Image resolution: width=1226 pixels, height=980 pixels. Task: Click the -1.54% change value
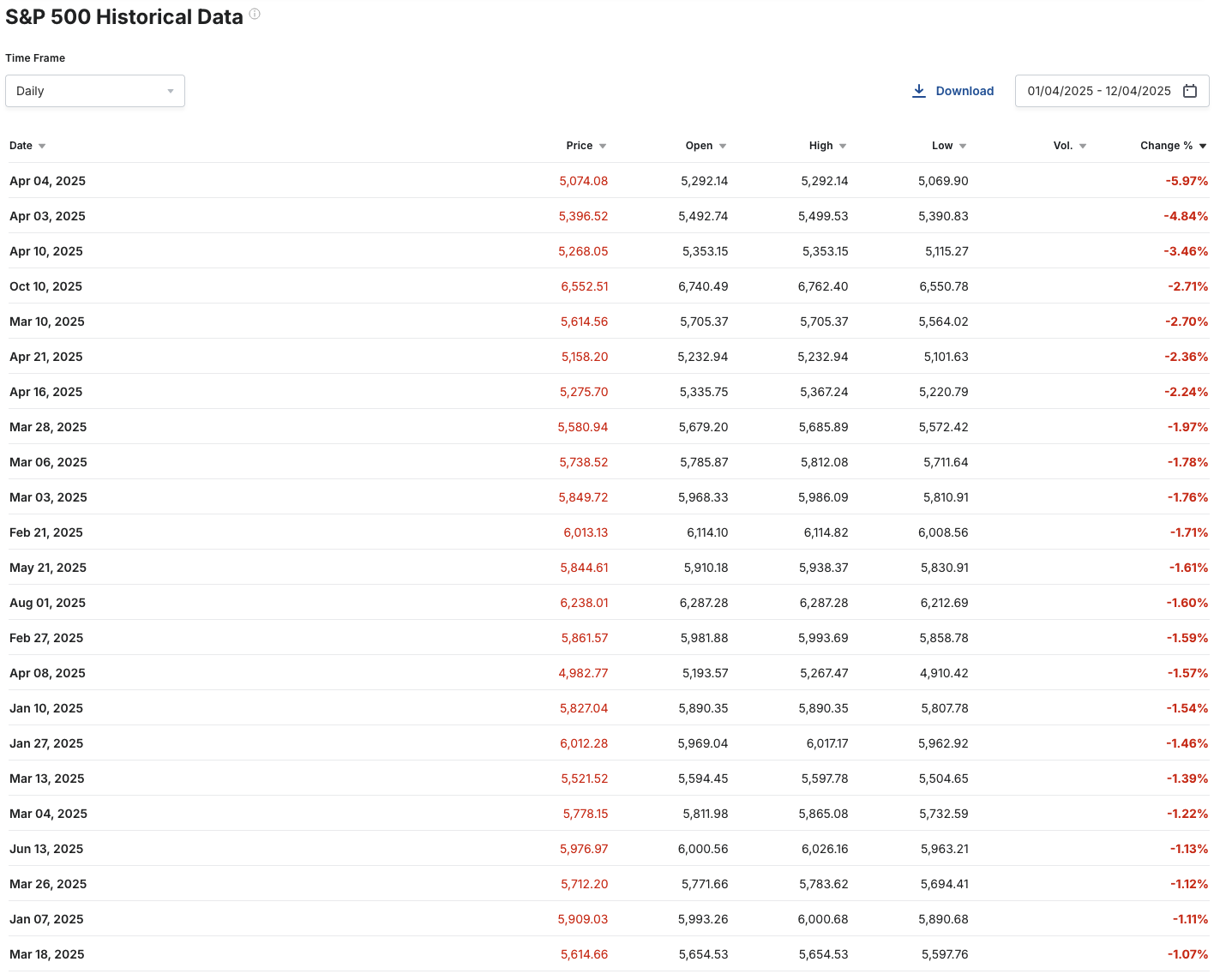(1187, 708)
